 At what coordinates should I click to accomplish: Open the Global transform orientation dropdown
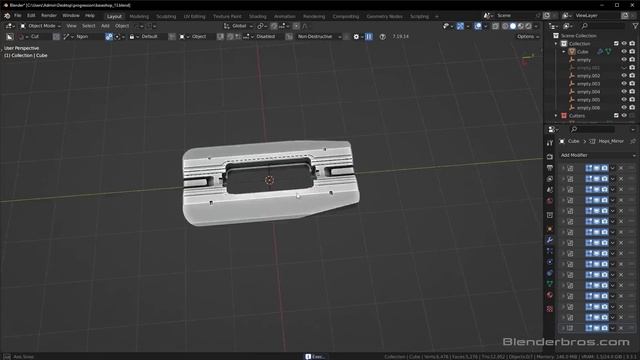[x=238, y=26]
